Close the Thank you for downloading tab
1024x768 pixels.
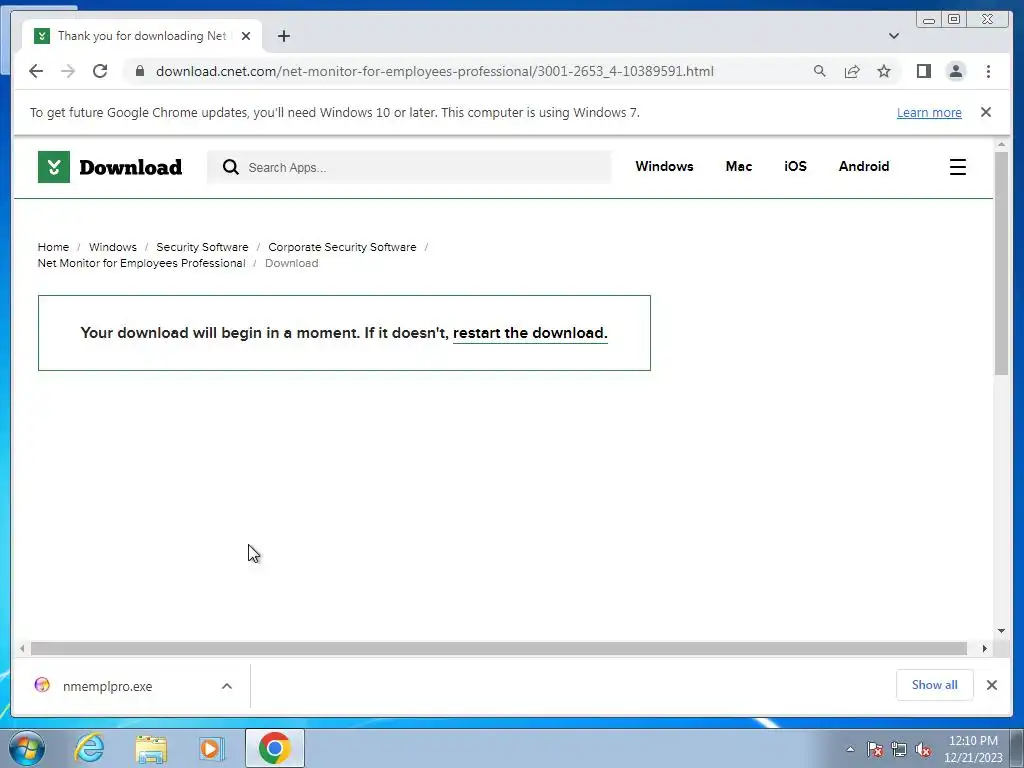[x=246, y=36]
